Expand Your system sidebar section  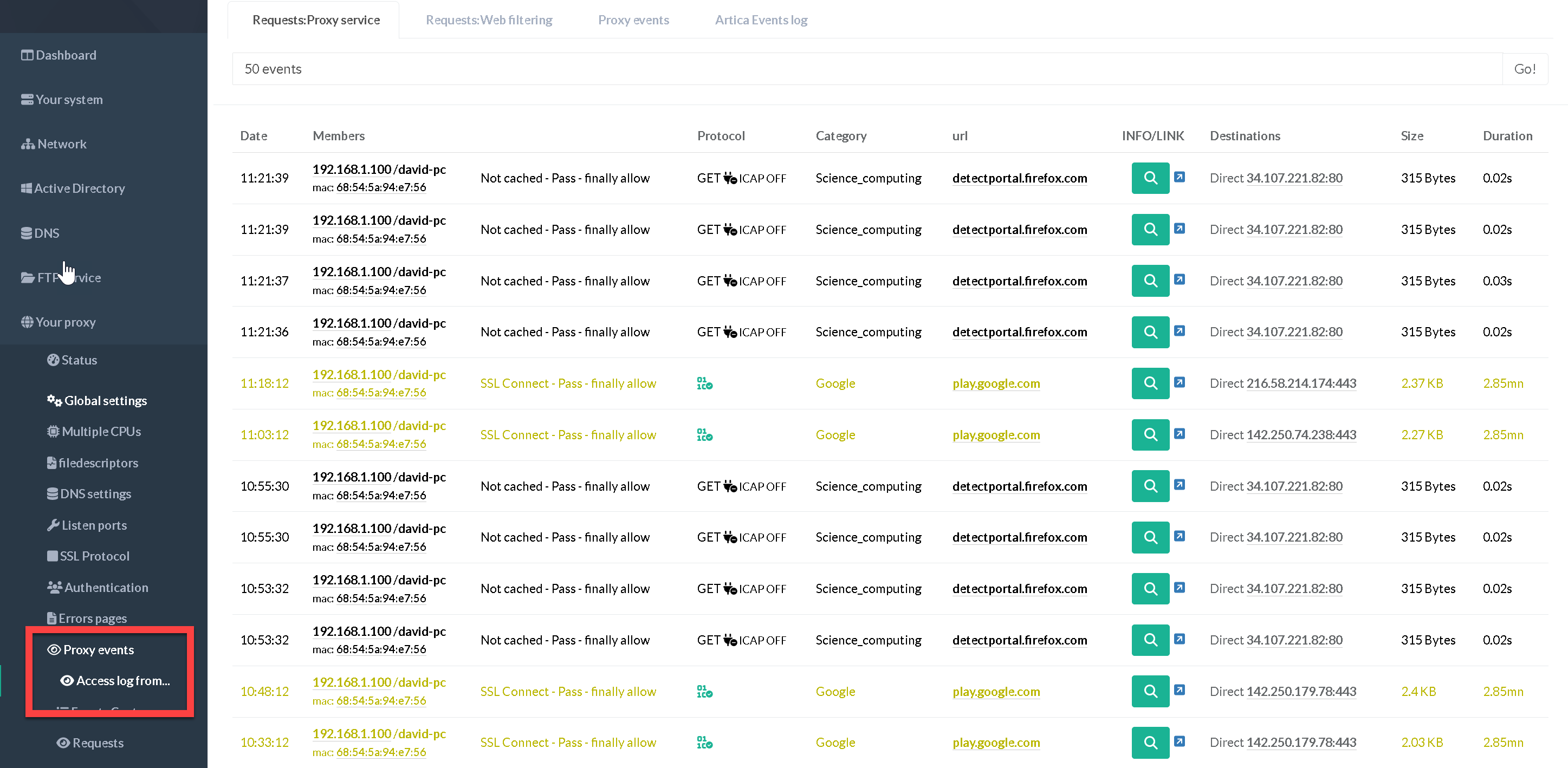(x=68, y=99)
